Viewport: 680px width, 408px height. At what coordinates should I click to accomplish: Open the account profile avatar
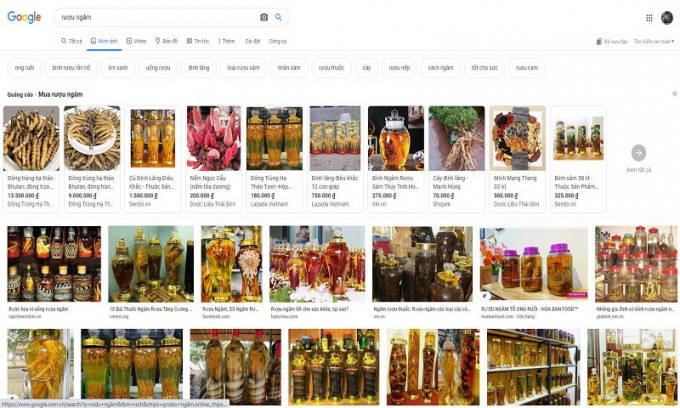[x=667, y=17]
